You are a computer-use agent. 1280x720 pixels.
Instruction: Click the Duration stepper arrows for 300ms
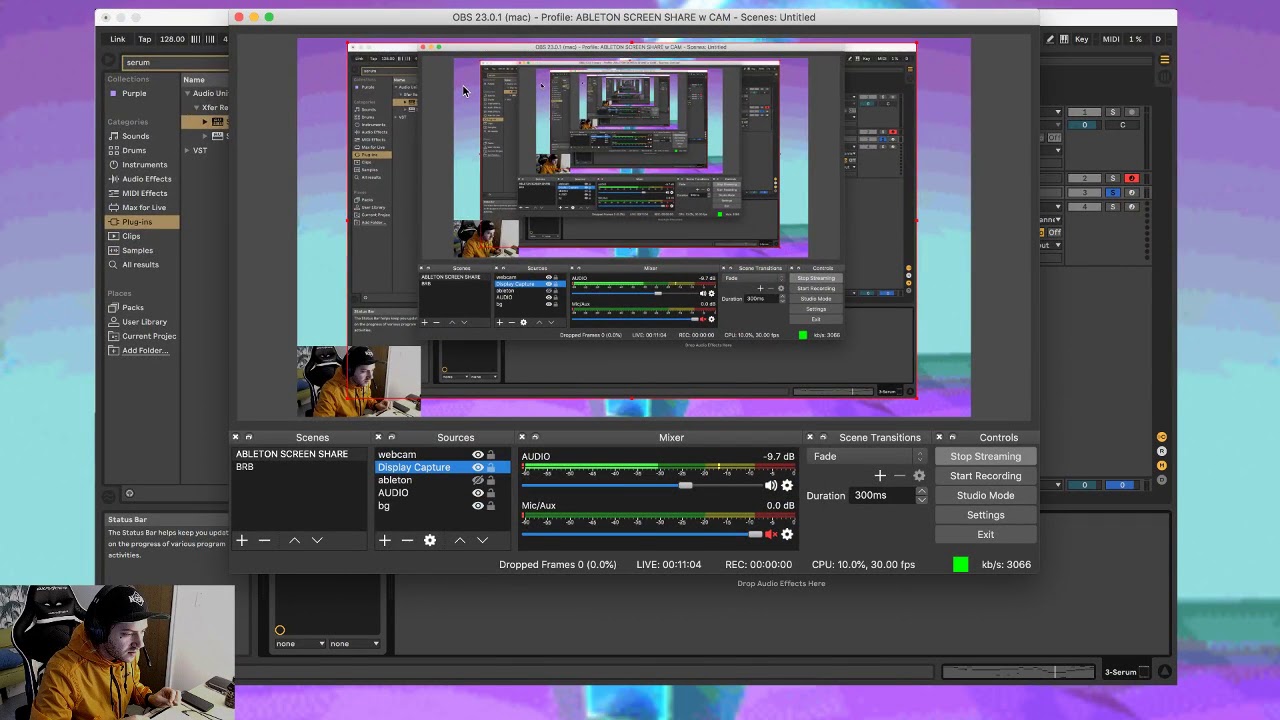point(921,495)
